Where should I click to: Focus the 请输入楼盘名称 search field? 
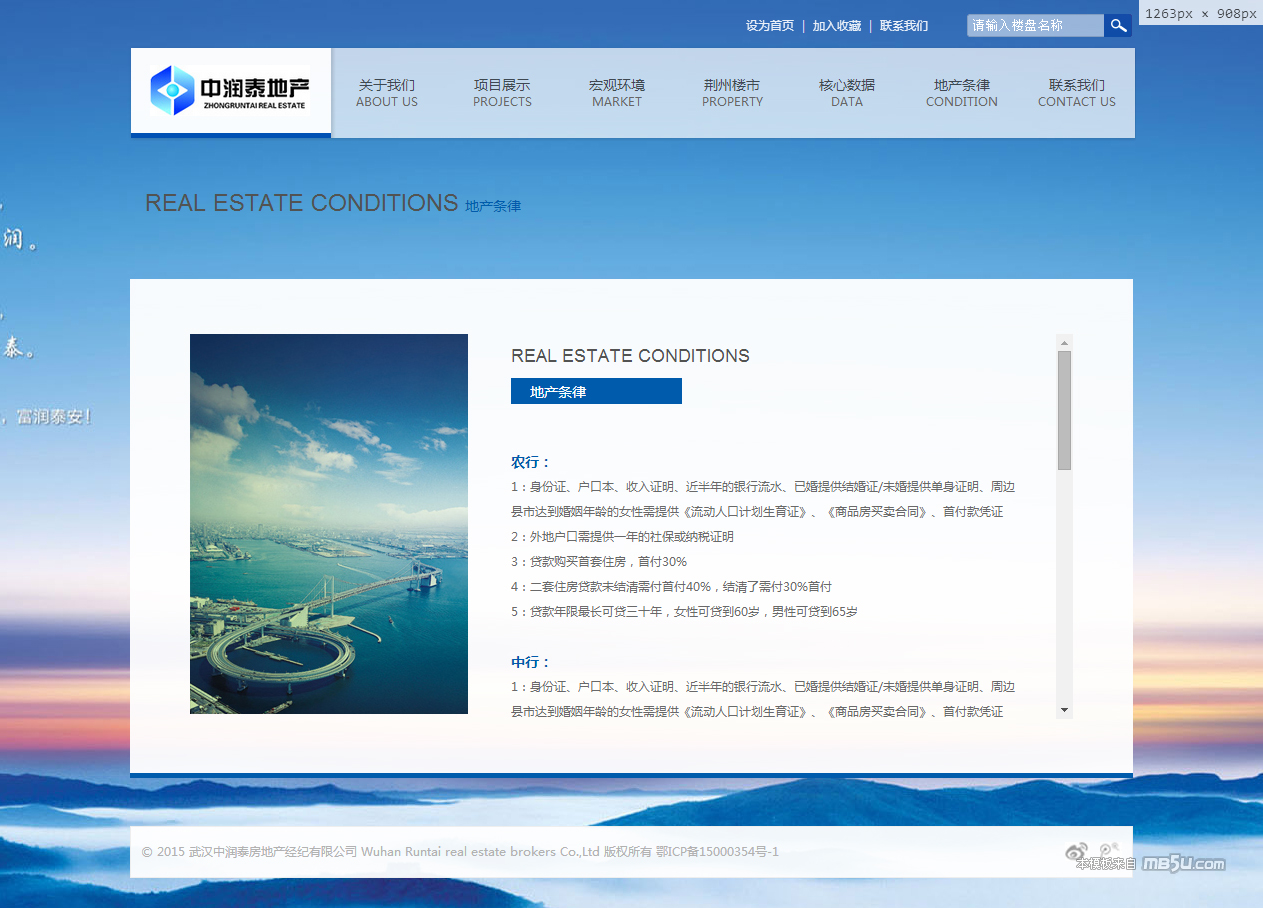pos(1035,26)
